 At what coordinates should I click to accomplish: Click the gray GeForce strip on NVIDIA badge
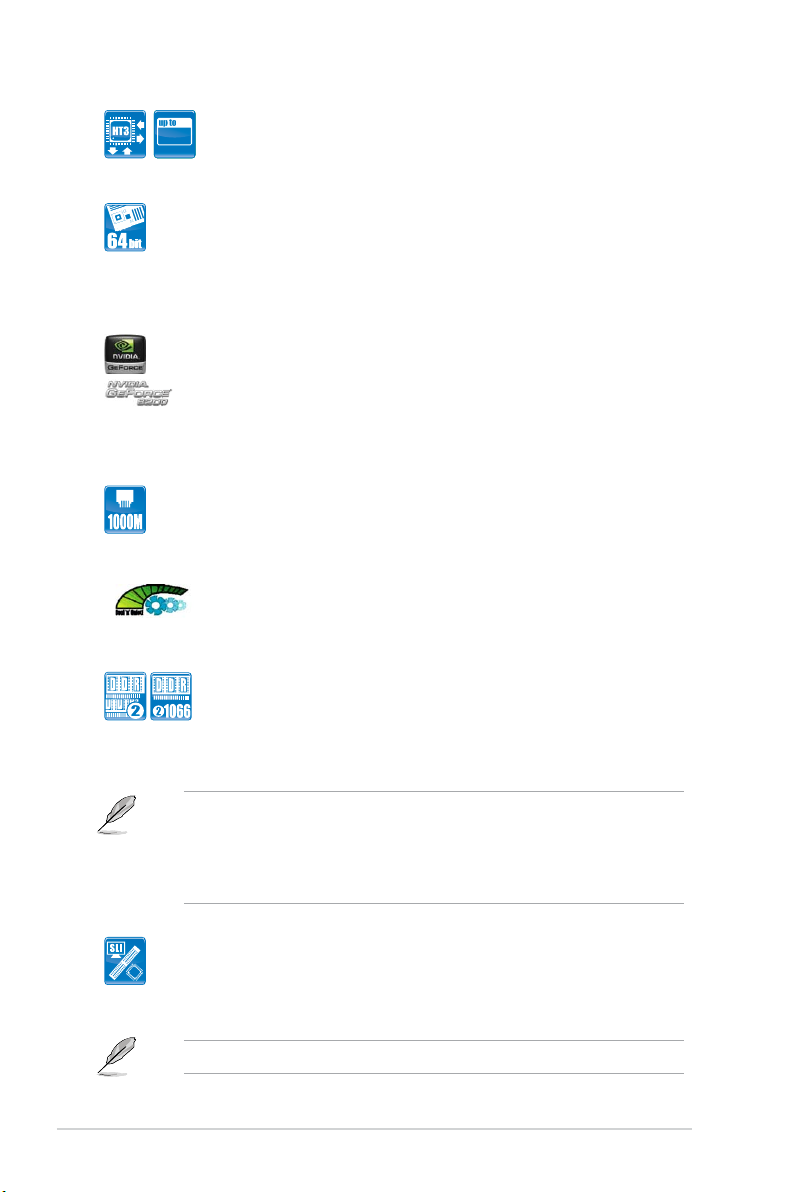click(125, 367)
